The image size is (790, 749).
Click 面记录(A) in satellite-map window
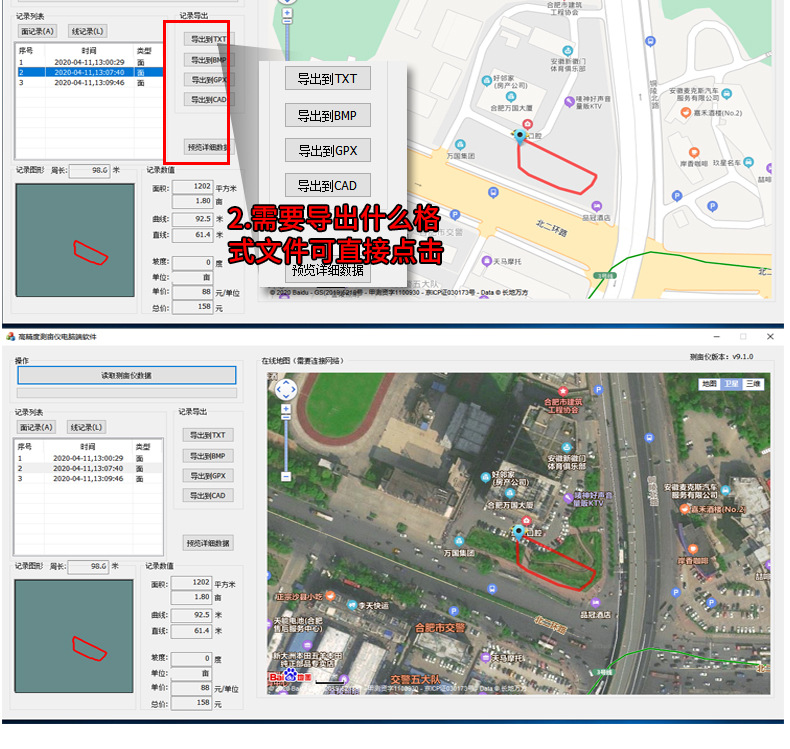click(x=36, y=427)
